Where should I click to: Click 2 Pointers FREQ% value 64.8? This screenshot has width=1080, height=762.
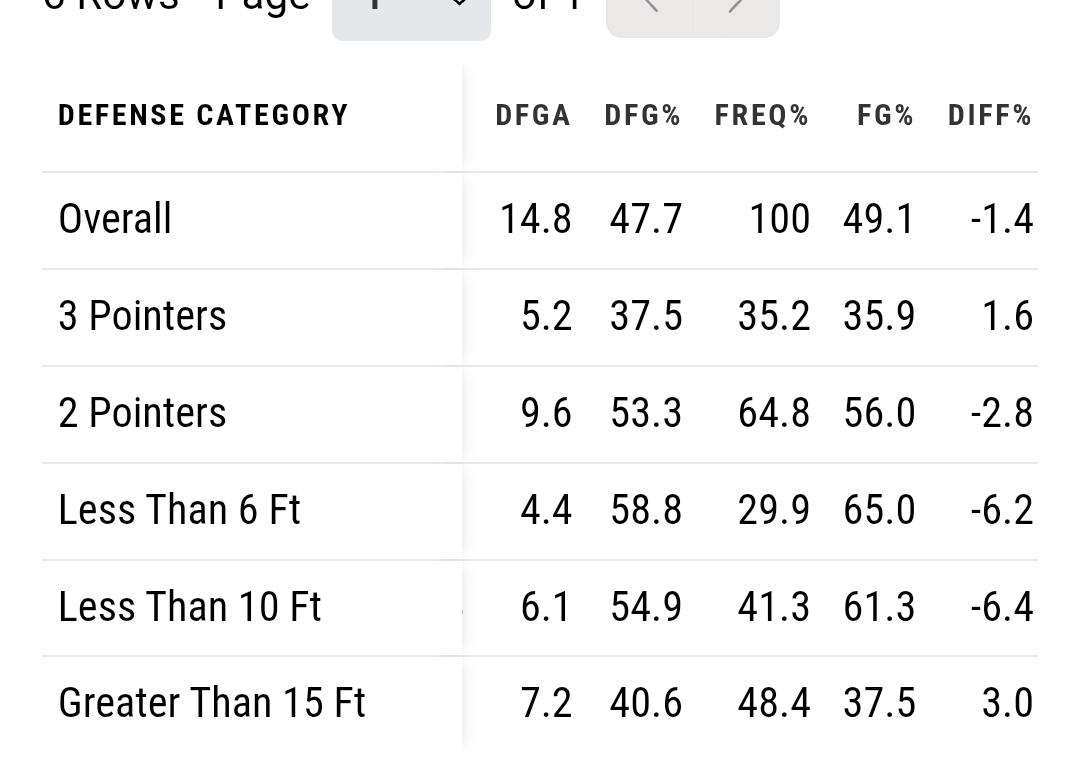tap(773, 413)
